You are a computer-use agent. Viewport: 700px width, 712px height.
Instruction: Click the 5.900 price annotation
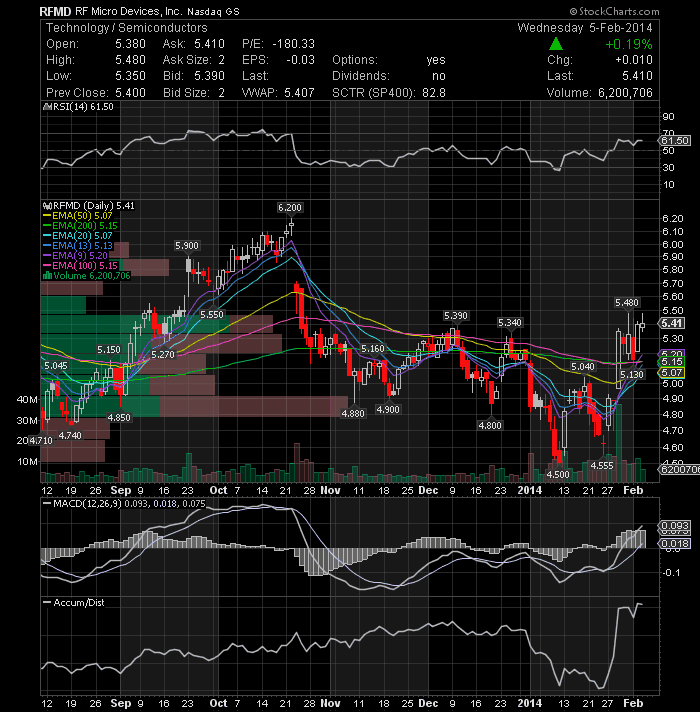pos(187,246)
